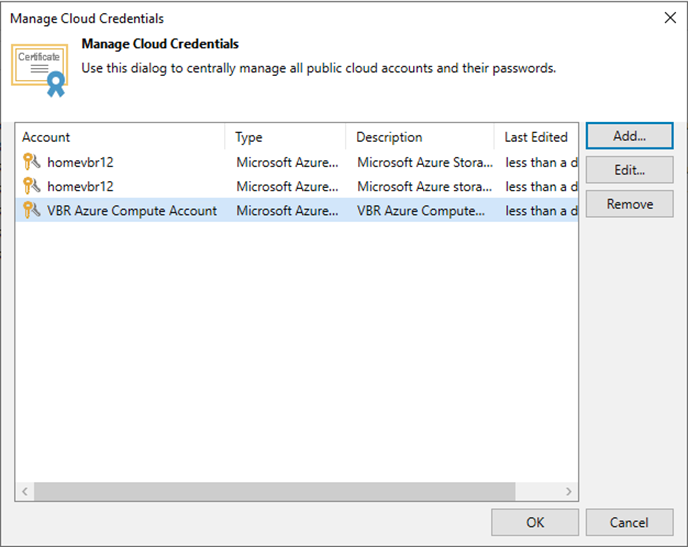Sort the list by the Account column header
Viewport: 688px width, 547px height.
click(x=120, y=137)
